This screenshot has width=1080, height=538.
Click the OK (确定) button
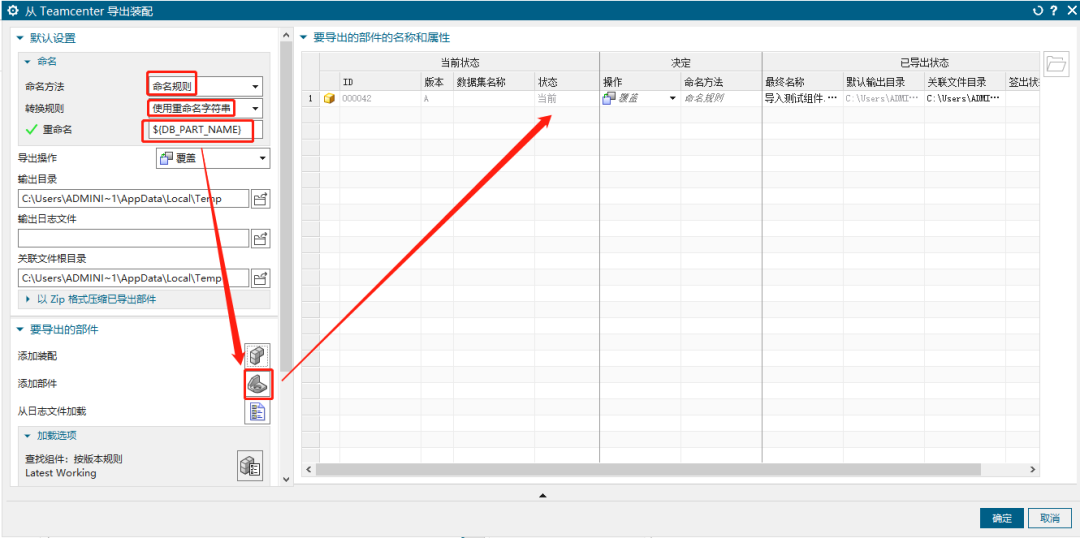1001,518
